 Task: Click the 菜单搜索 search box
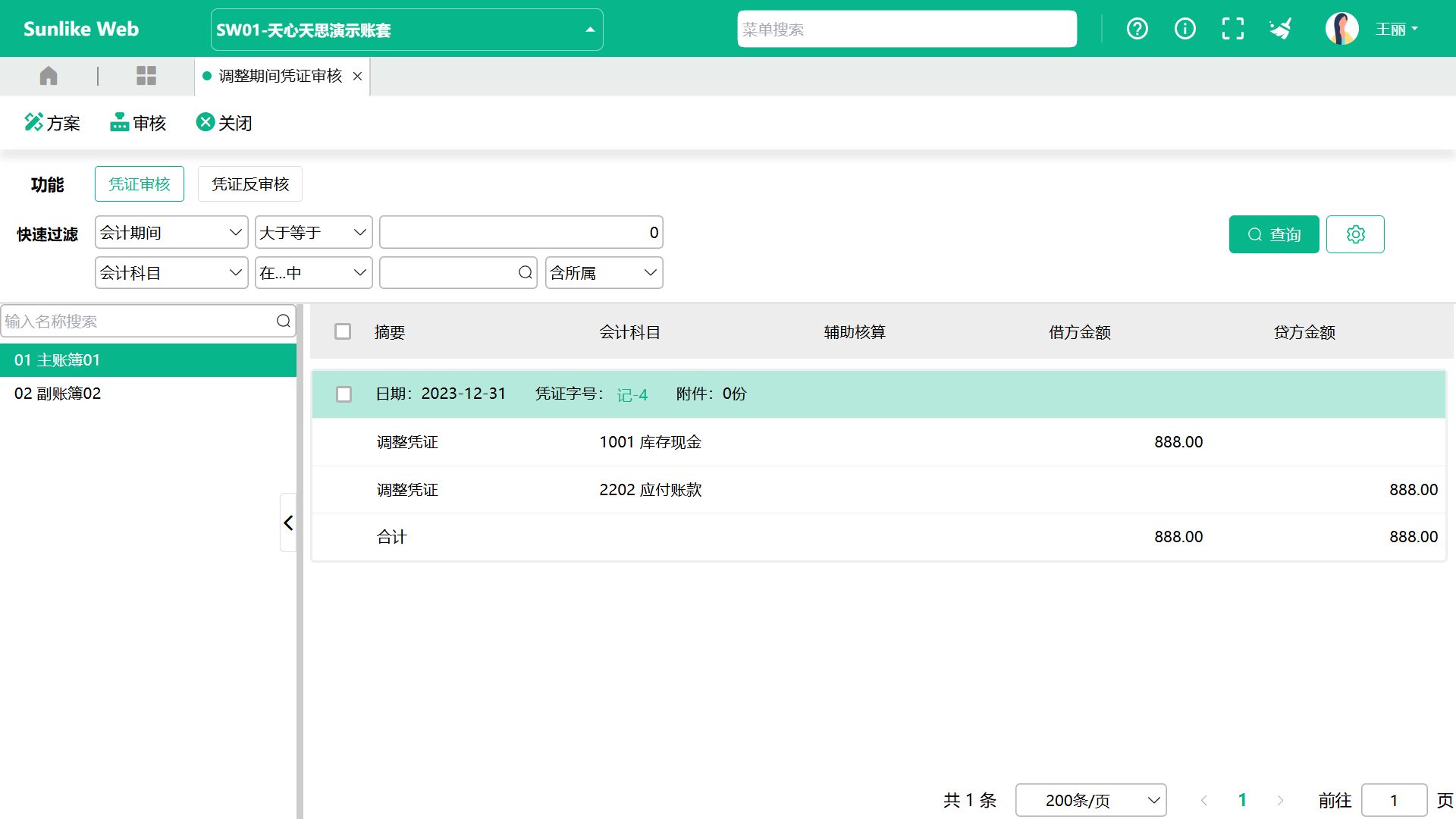[x=907, y=29]
